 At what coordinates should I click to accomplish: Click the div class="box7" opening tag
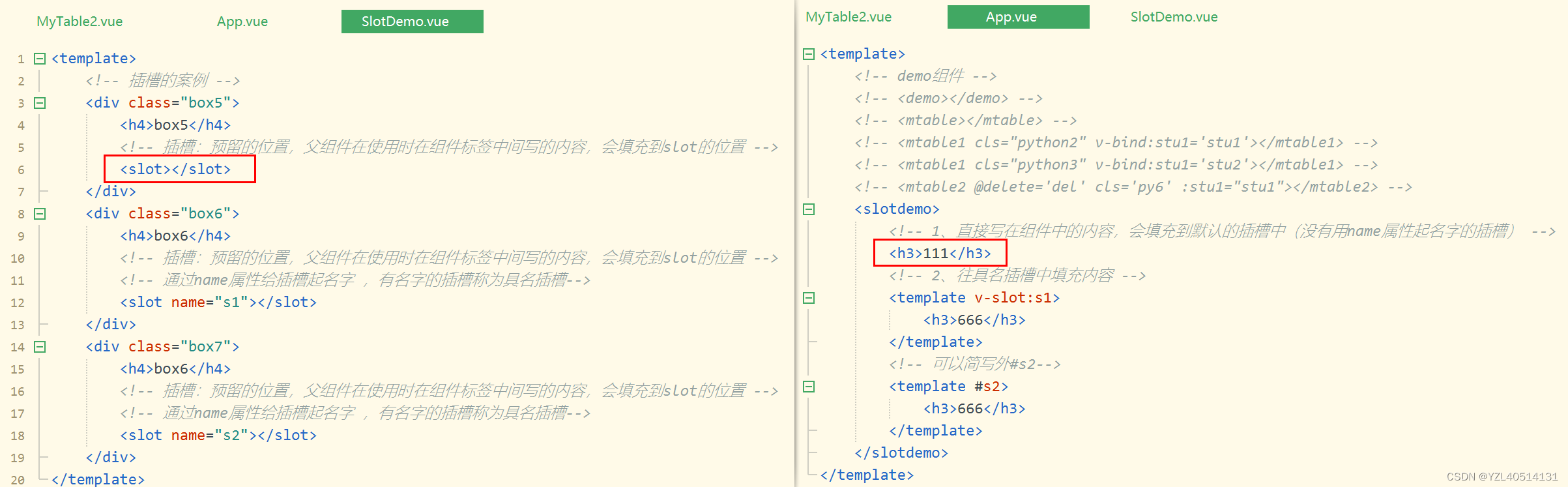162,347
